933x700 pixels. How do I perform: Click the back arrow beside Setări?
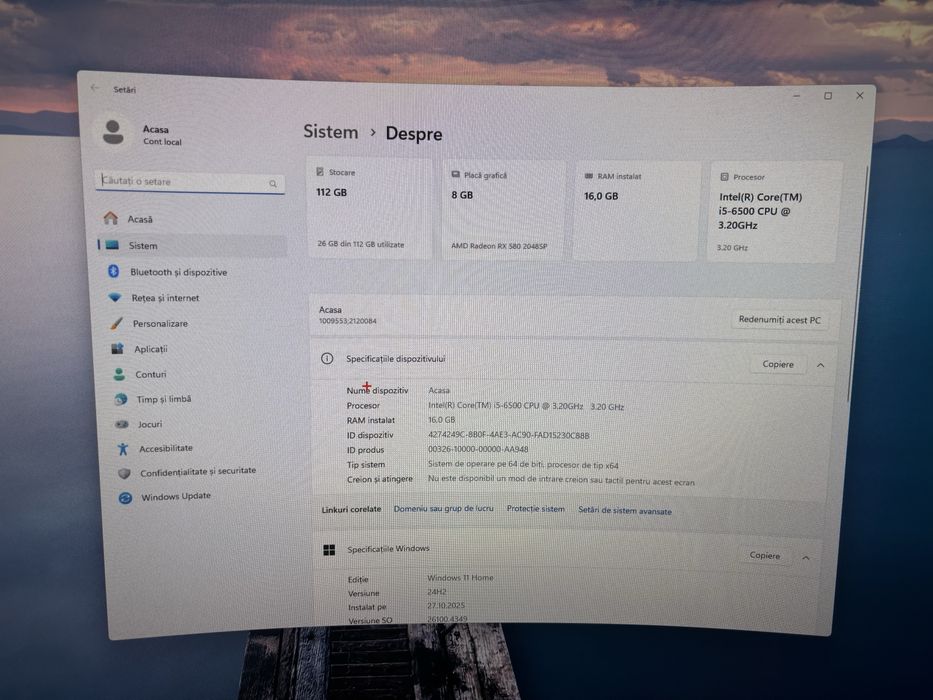95,88
